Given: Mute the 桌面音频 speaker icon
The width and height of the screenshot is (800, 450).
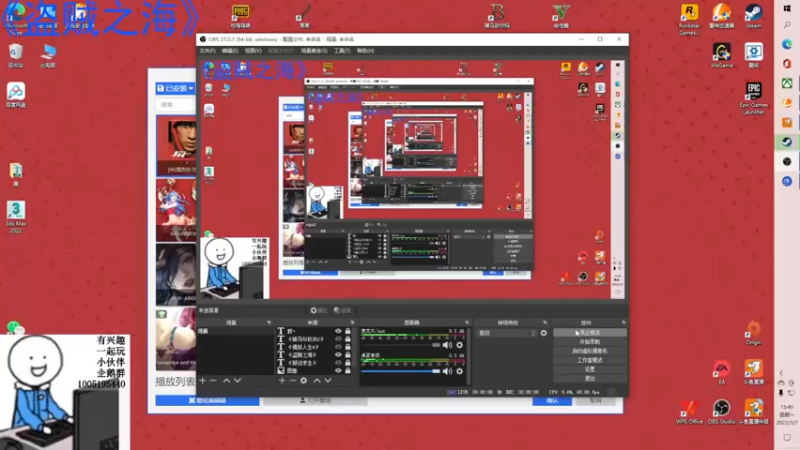Looking at the screenshot, I should [x=447, y=371].
